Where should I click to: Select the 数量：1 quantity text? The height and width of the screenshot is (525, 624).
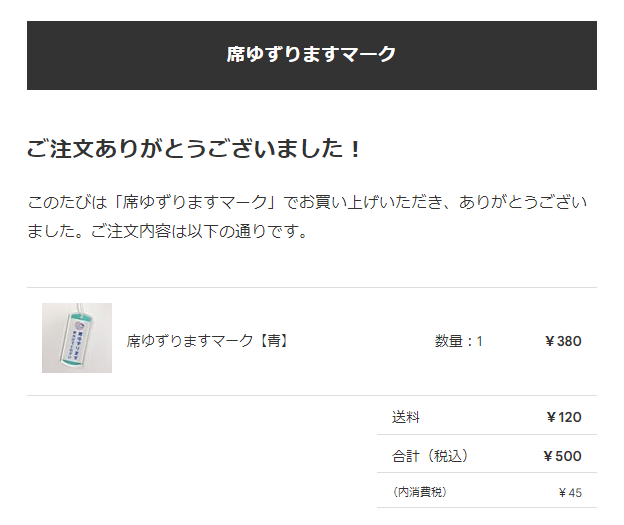(x=458, y=341)
